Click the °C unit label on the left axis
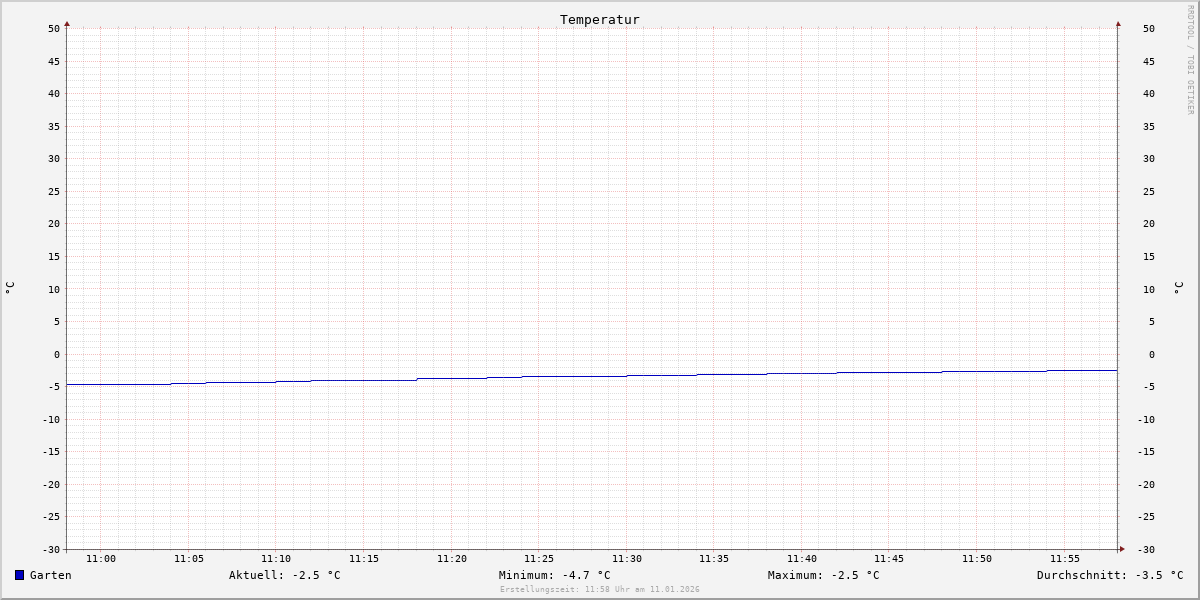The width and height of the screenshot is (1200, 600). [10, 288]
